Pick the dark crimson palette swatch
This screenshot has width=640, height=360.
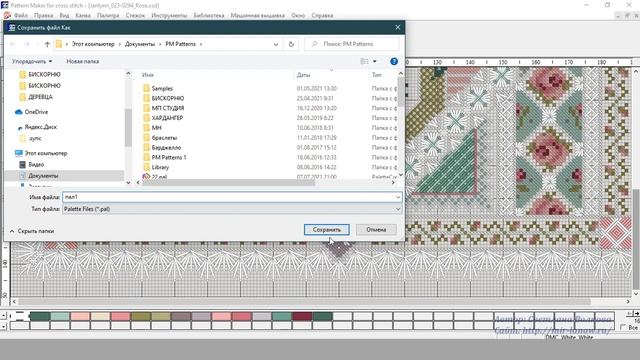302,316
